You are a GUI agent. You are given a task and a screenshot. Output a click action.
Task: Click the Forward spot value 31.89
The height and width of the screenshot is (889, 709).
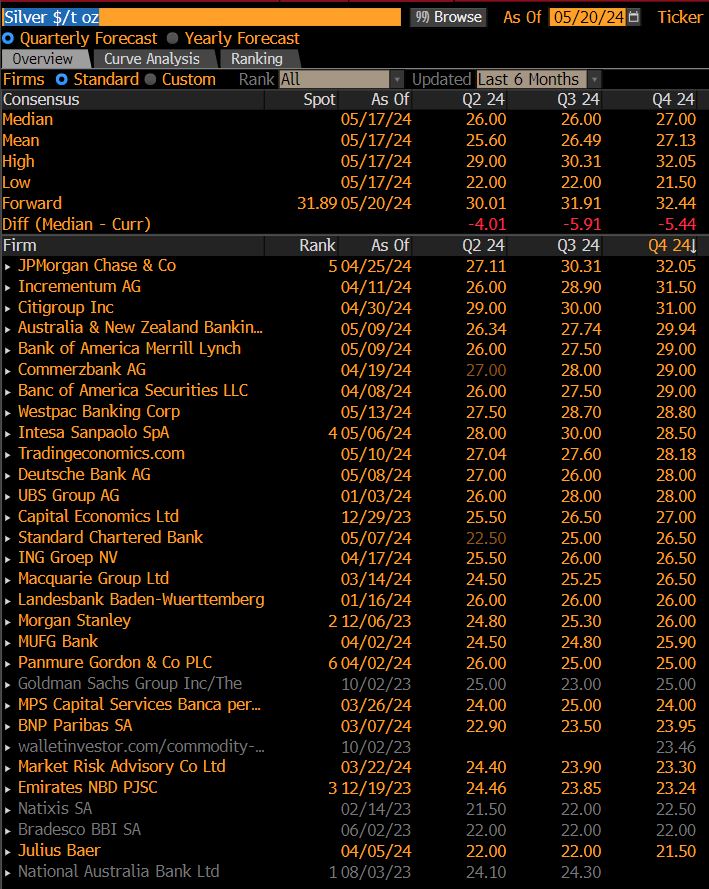[x=317, y=204]
